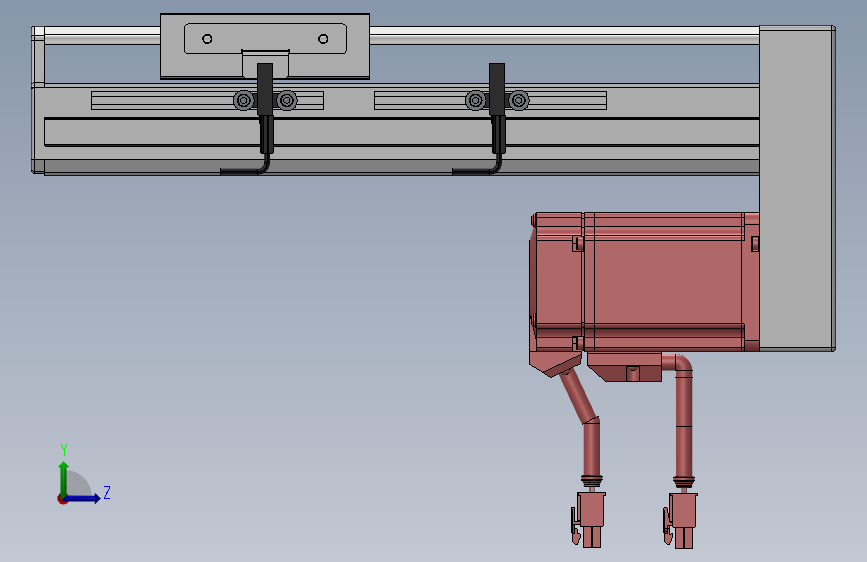Pick the screw left of the right sensor
867x562 pixels.
[476, 101]
